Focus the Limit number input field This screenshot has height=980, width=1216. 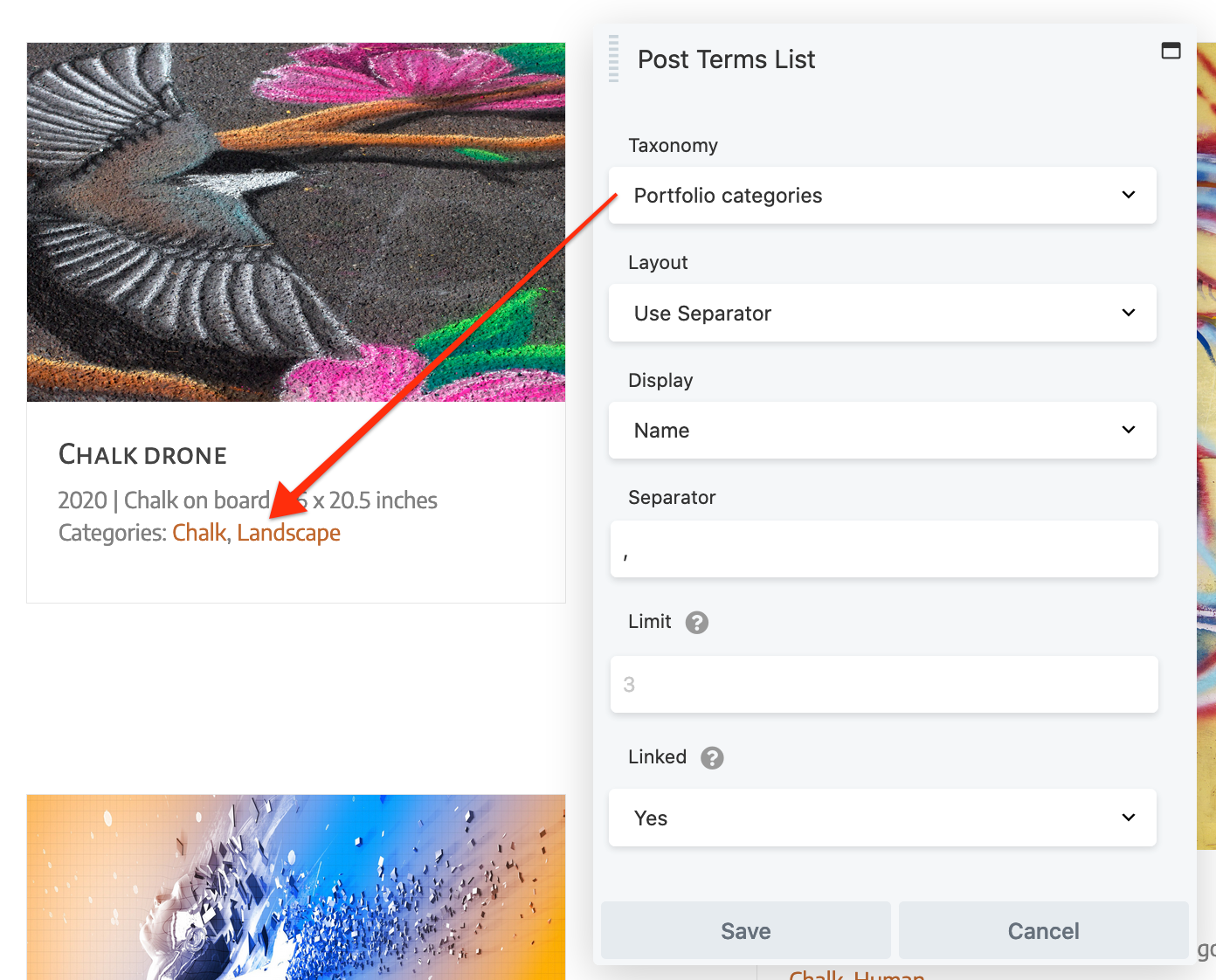click(x=883, y=685)
